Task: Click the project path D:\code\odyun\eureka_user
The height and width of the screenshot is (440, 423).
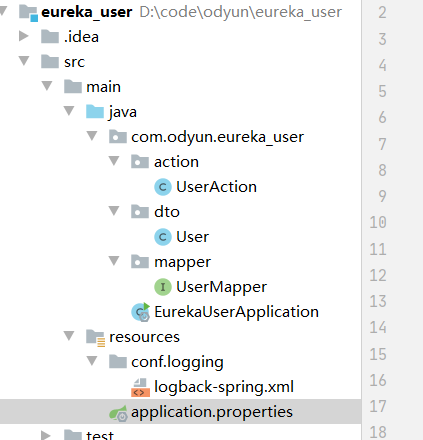Action: (x=240, y=12)
